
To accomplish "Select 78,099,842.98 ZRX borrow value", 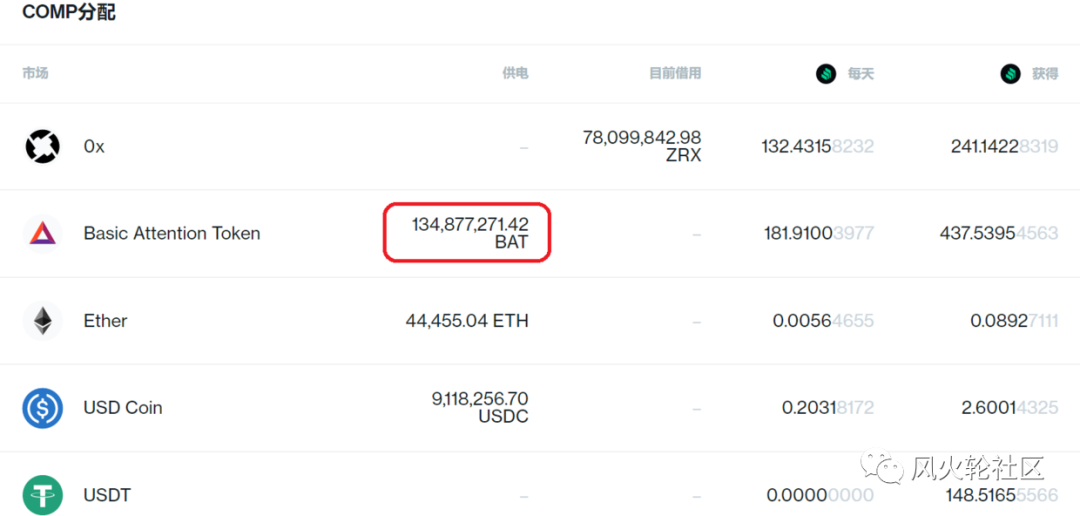I will 642,146.
